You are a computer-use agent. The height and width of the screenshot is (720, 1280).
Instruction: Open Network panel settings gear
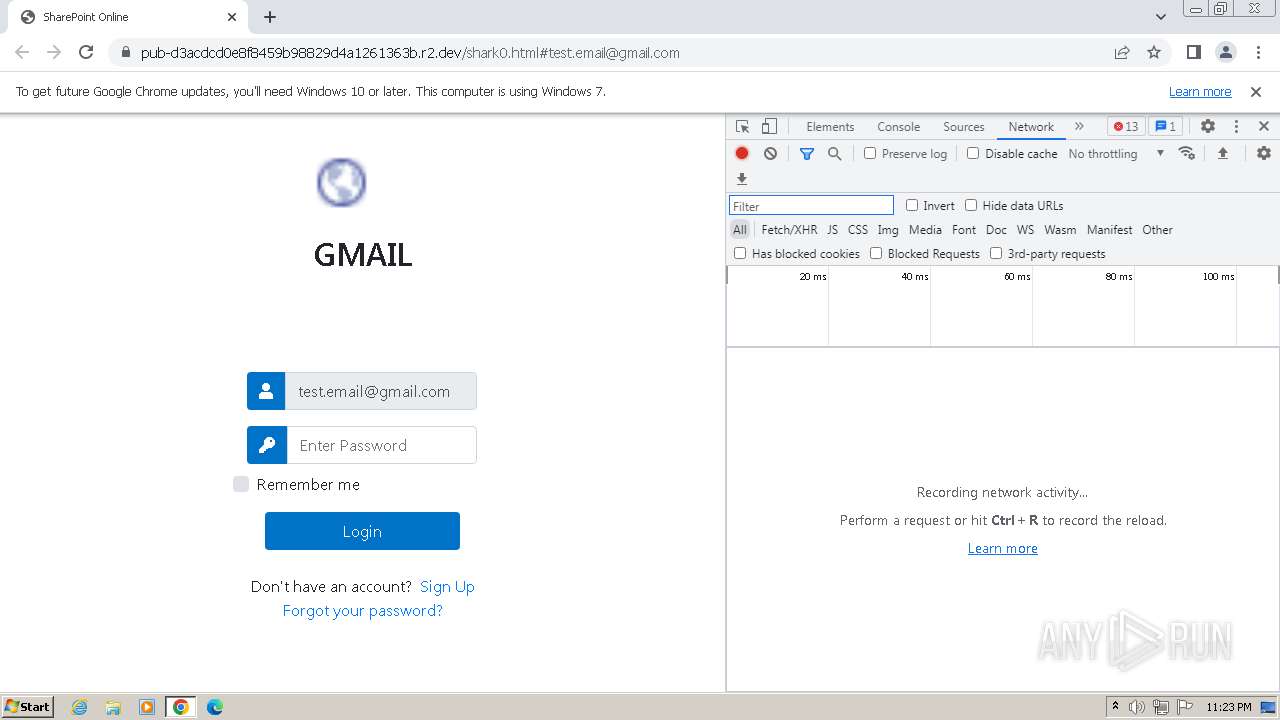click(x=1264, y=154)
